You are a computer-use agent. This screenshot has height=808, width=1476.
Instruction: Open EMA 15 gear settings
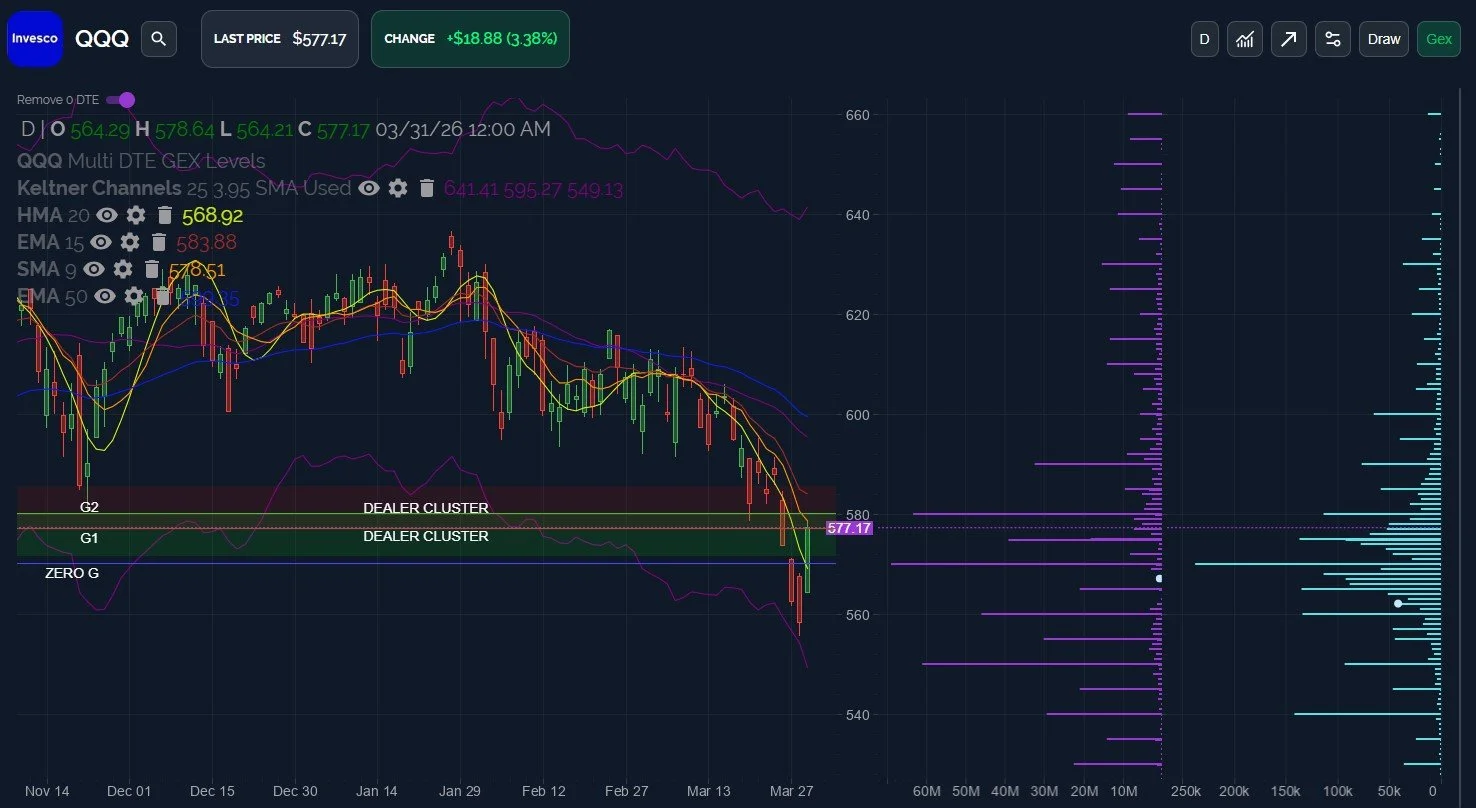click(x=130, y=242)
